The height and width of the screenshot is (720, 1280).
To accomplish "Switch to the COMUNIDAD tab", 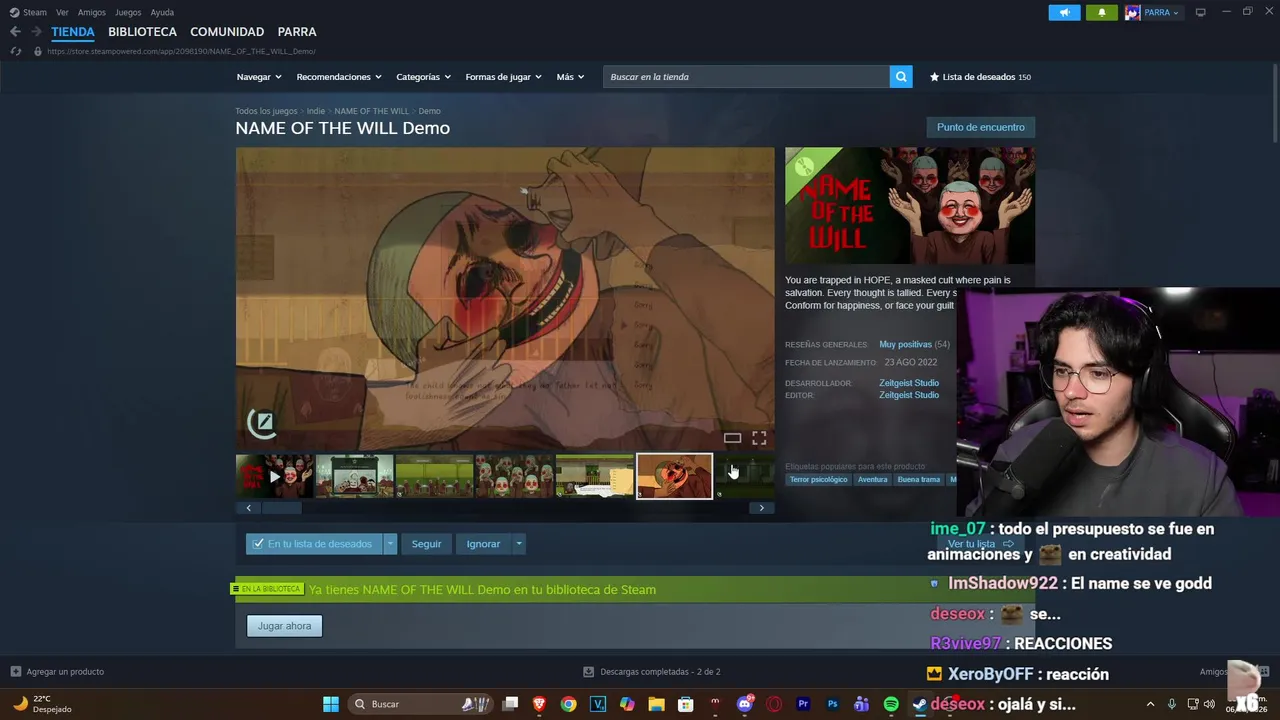I will coord(227,32).
